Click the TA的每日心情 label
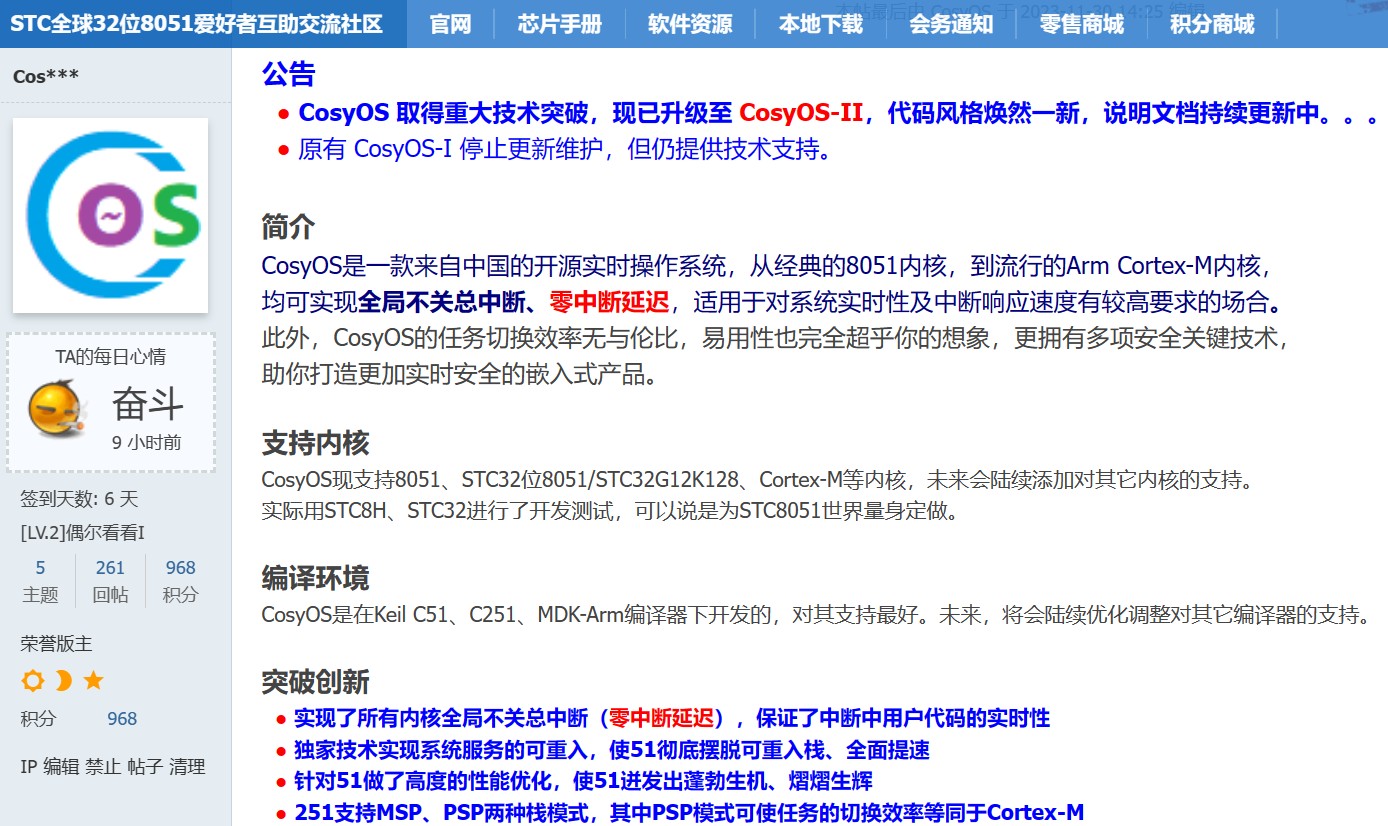This screenshot has width=1388, height=826. [110, 357]
